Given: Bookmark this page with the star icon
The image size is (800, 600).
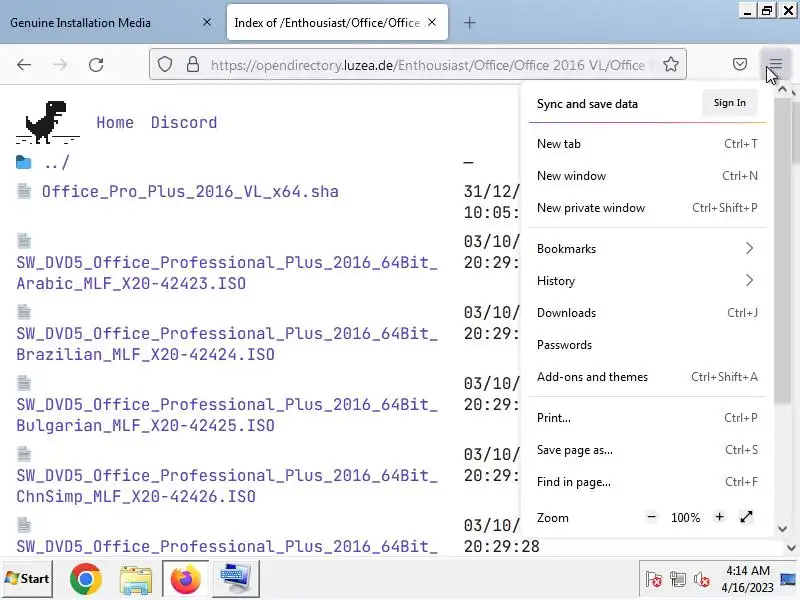Looking at the screenshot, I should [x=670, y=64].
